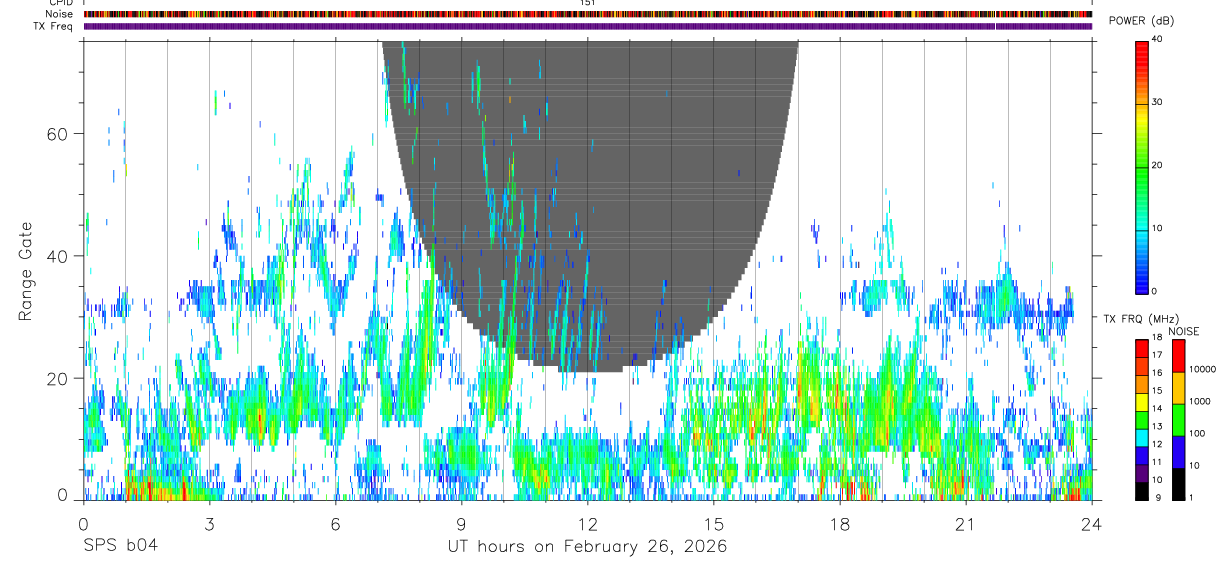Click the 'CPID' row label at top
1228x567 pixels.
(x=59, y=3)
